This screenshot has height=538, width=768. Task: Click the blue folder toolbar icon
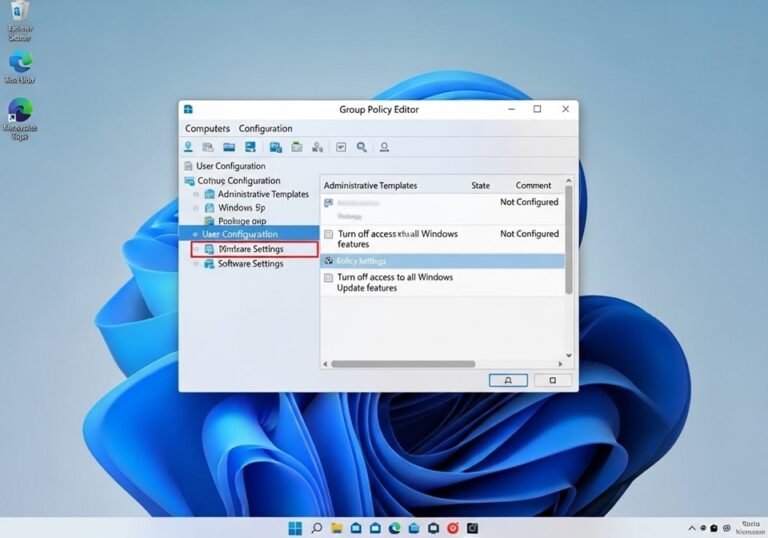[229, 147]
